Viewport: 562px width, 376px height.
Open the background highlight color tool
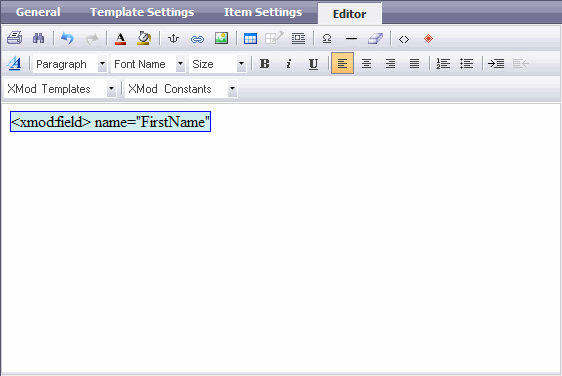(144, 38)
